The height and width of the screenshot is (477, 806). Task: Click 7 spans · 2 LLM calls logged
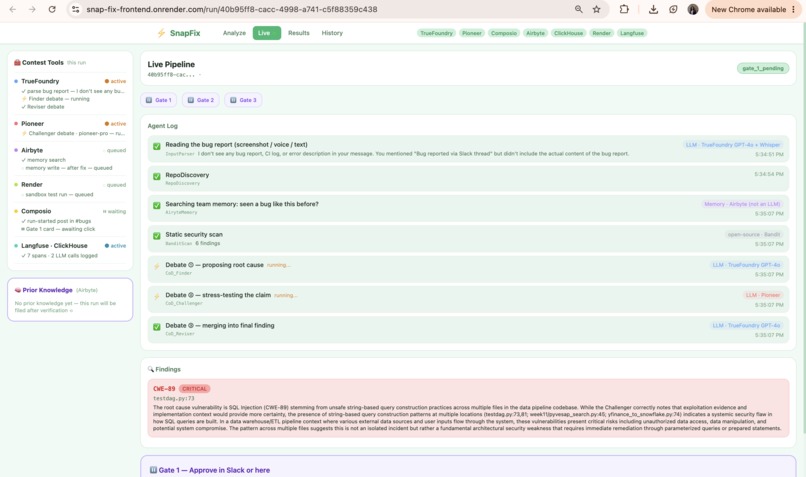(60, 255)
